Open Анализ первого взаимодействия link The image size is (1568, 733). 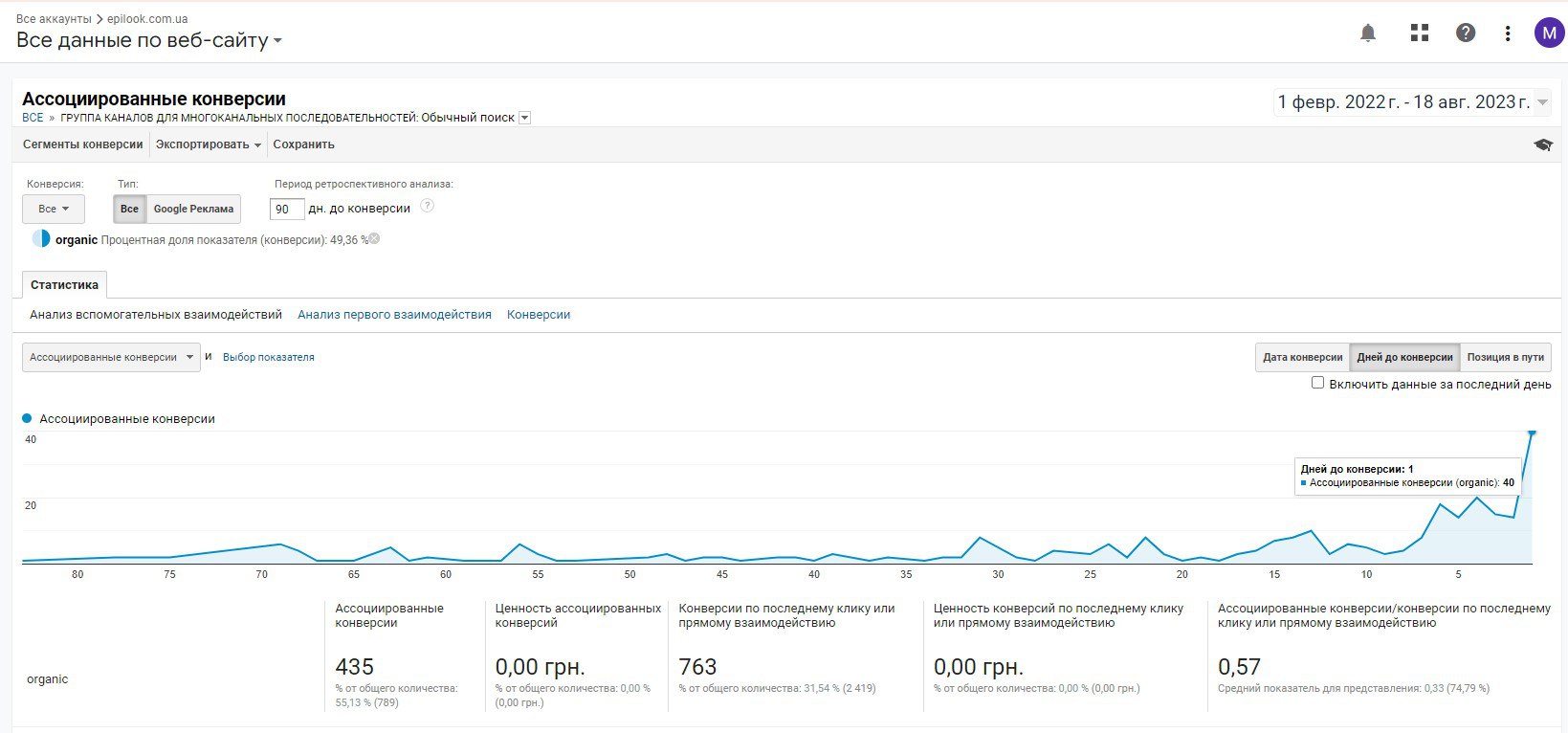pos(394,315)
